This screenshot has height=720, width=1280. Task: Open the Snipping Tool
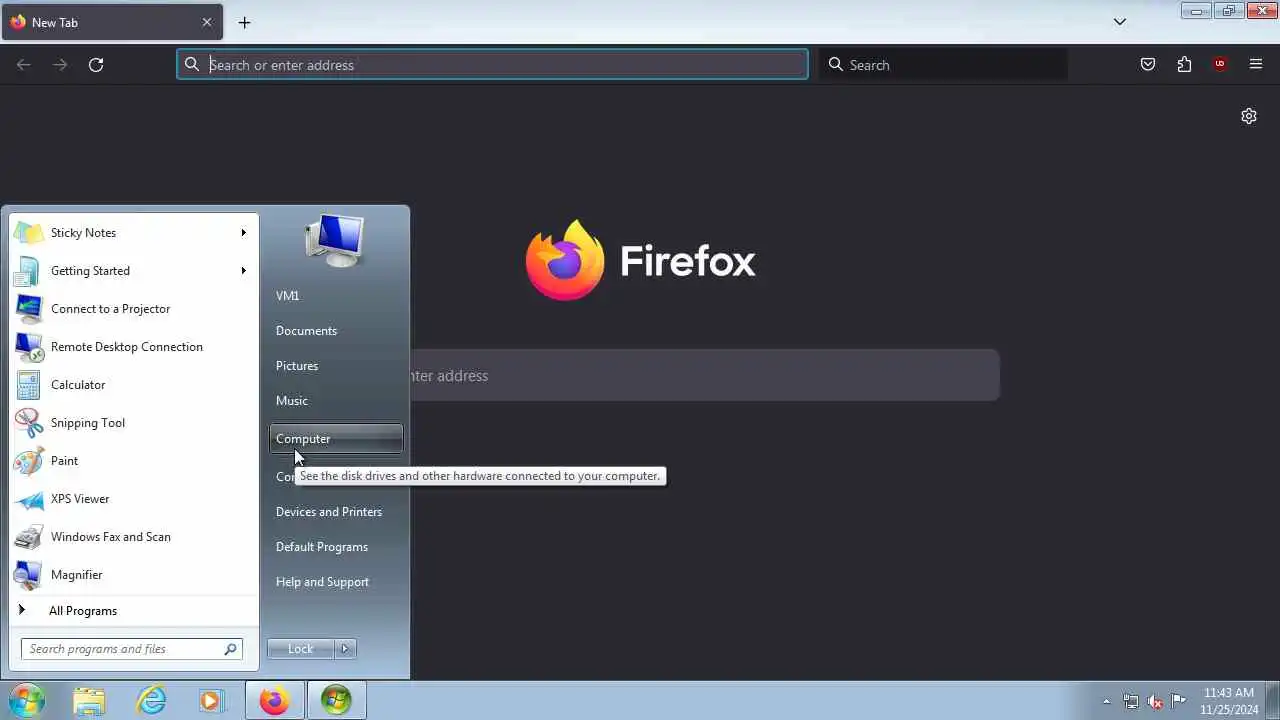click(134, 423)
